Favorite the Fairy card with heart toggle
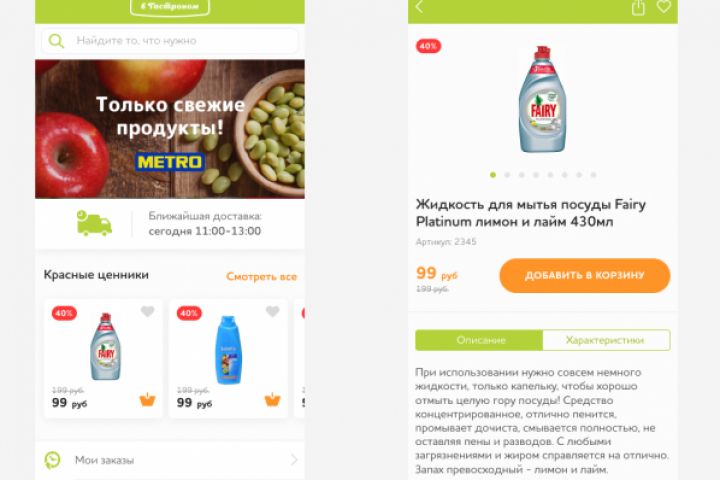This screenshot has width=720, height=480. (x=147, y=311)
